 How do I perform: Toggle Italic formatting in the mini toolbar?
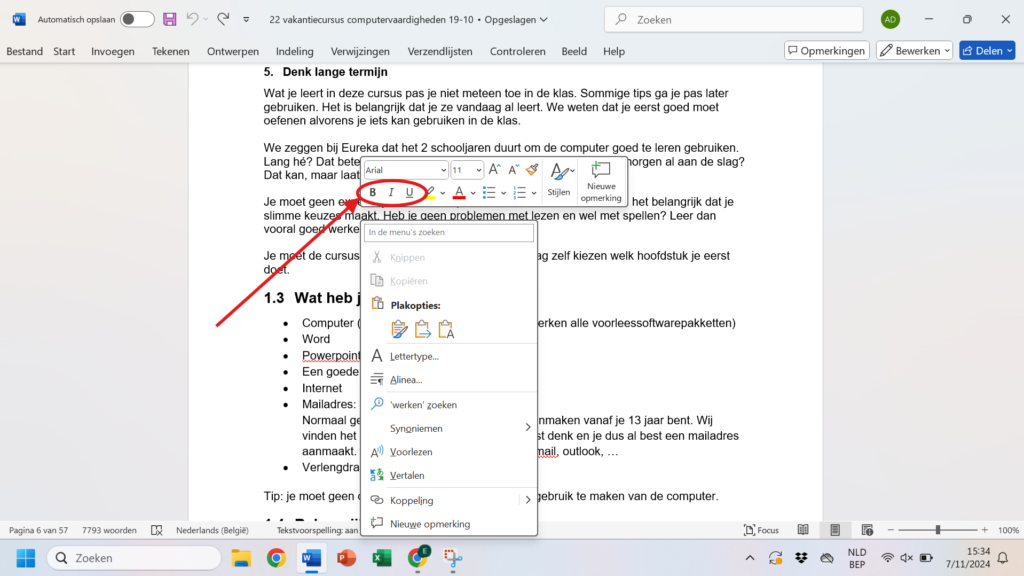click(391, 192)
